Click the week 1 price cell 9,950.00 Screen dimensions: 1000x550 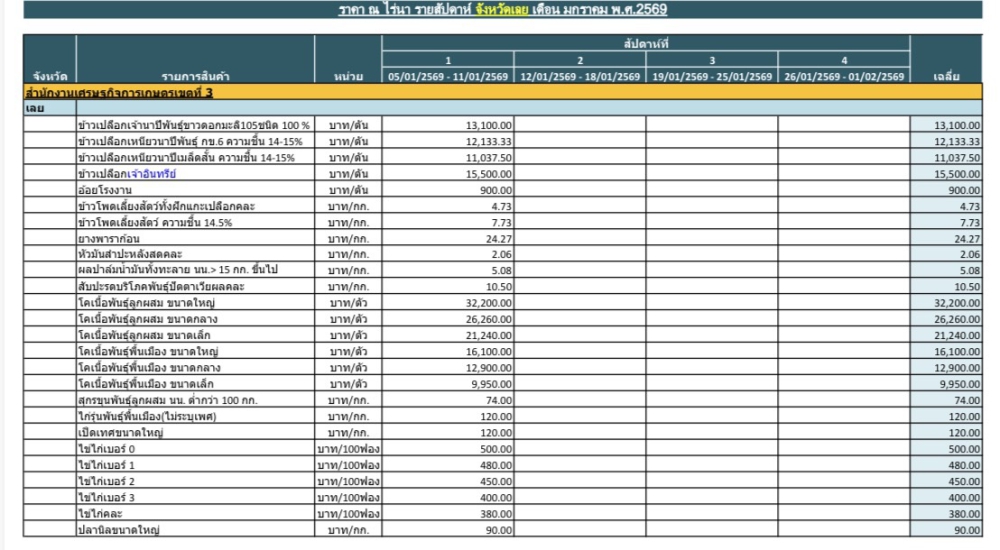tap(447, 384)
